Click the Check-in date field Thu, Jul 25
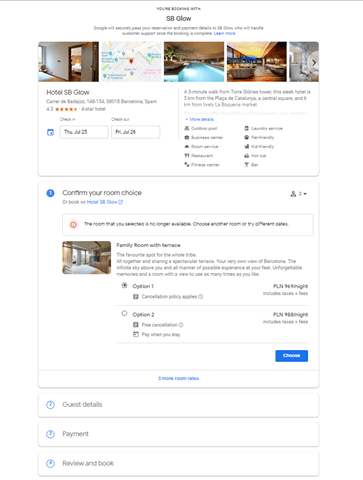363x480 pixels. (x=84, y=132)
